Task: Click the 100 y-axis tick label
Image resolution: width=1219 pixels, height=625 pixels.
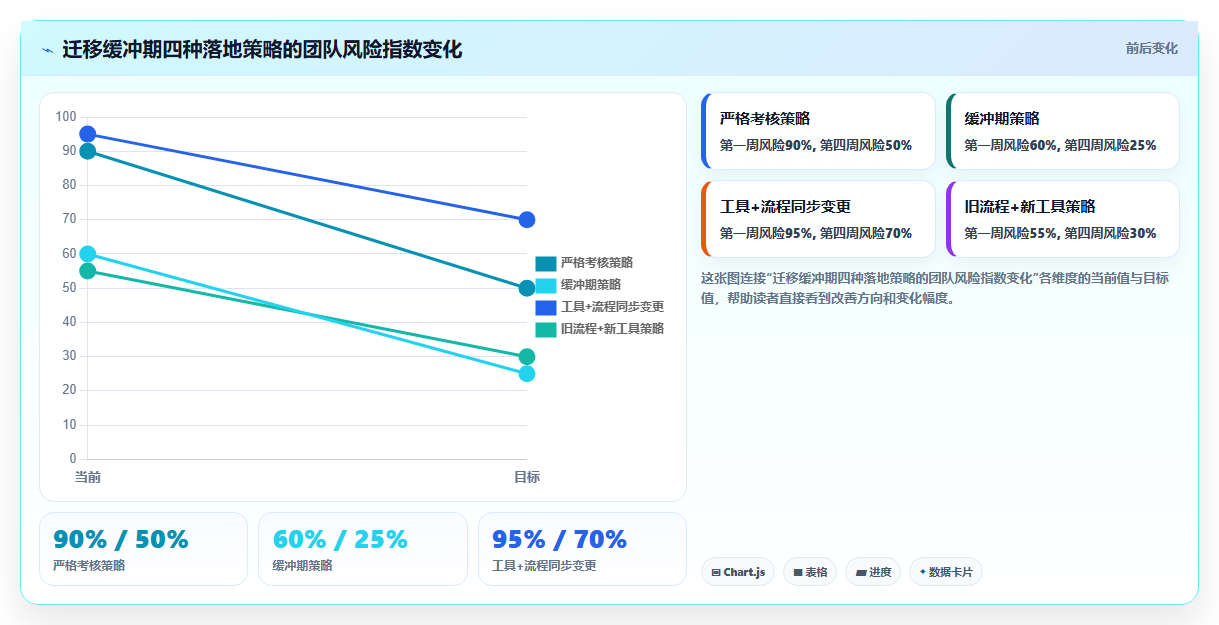Action: 66,117
